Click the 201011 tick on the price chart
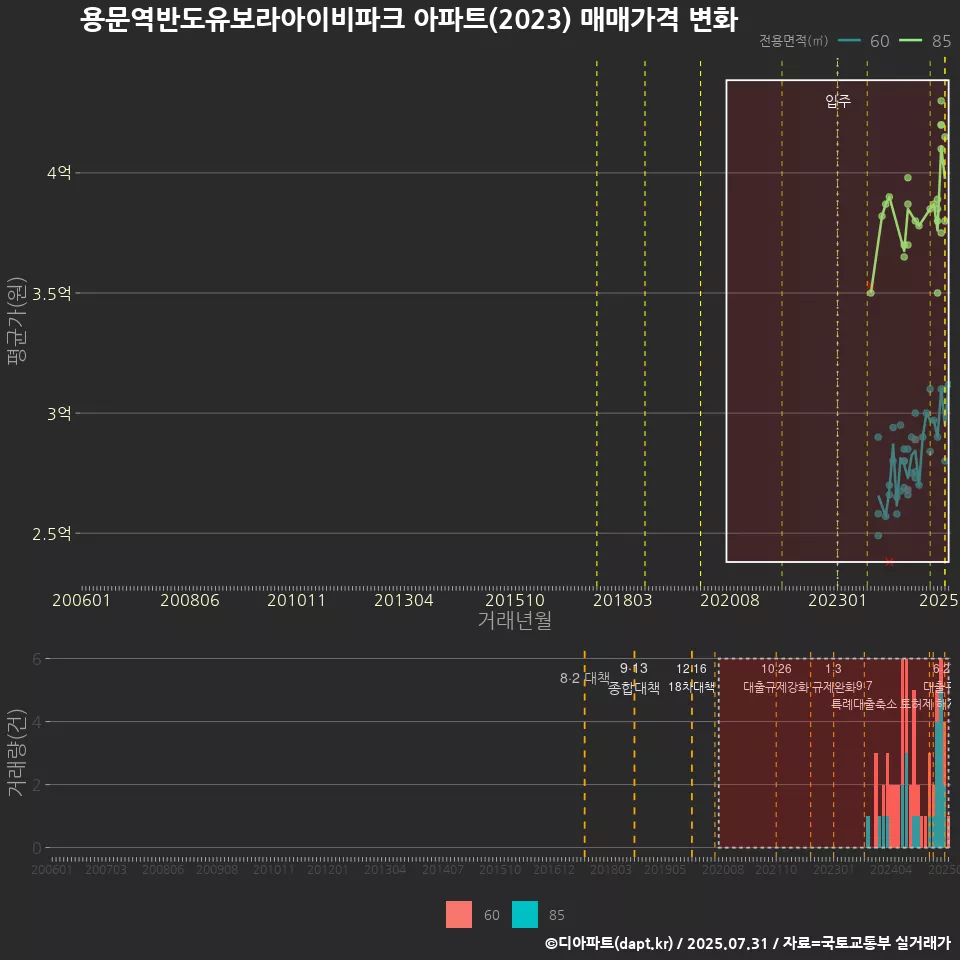The width and height of the screenshot is (960, 960). 296,600
